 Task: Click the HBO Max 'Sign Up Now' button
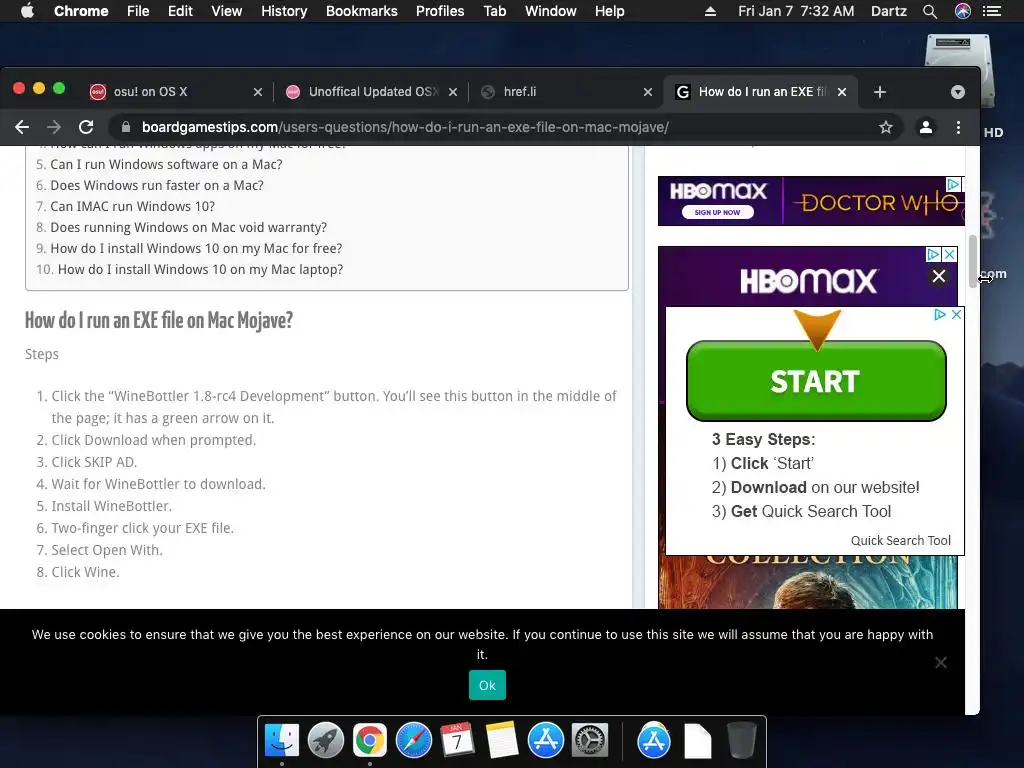click(717, 212)
